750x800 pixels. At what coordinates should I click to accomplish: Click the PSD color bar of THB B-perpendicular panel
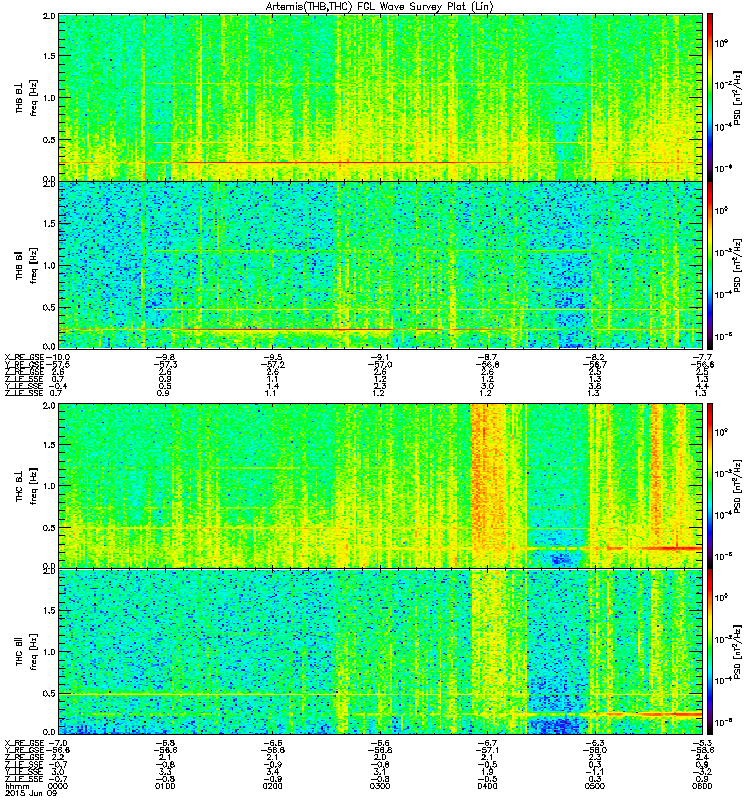[710, 97]
